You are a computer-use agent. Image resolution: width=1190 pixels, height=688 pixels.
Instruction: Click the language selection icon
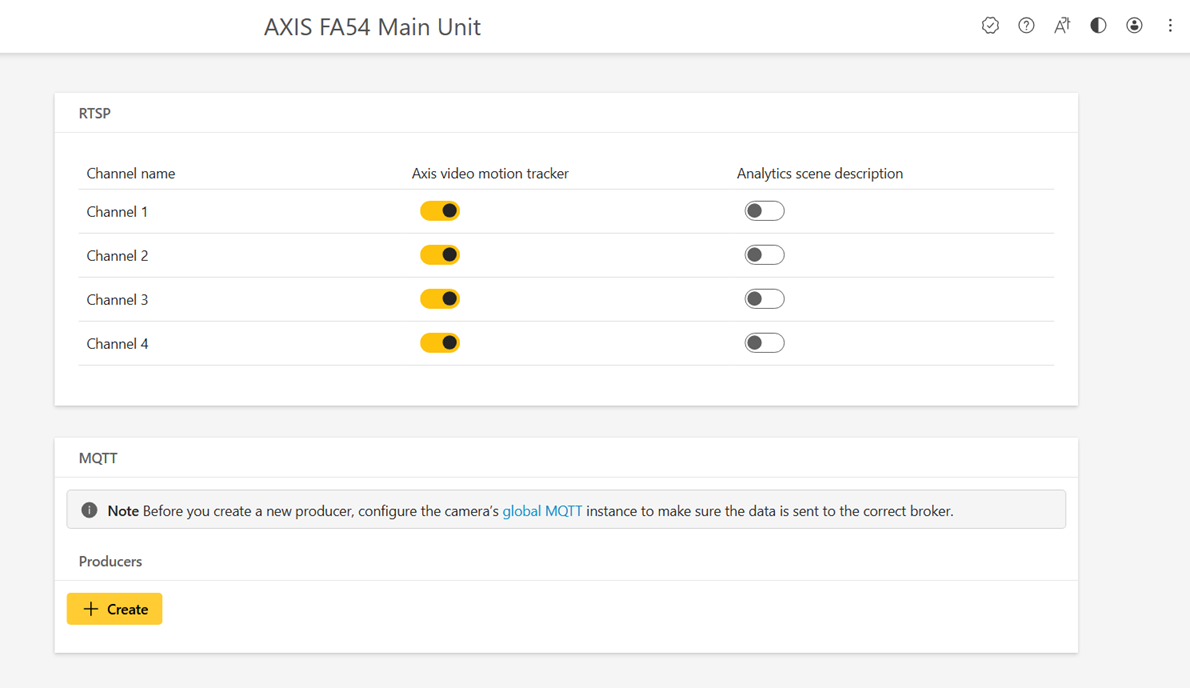1062,26
